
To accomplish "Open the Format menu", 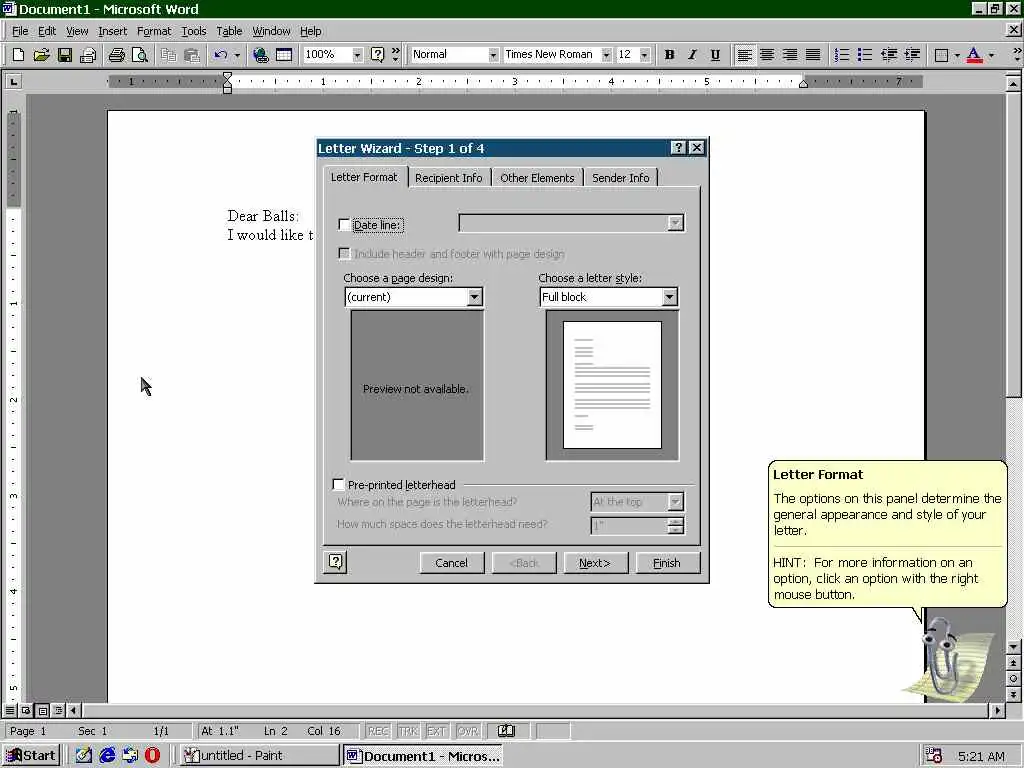I will 153,31.
